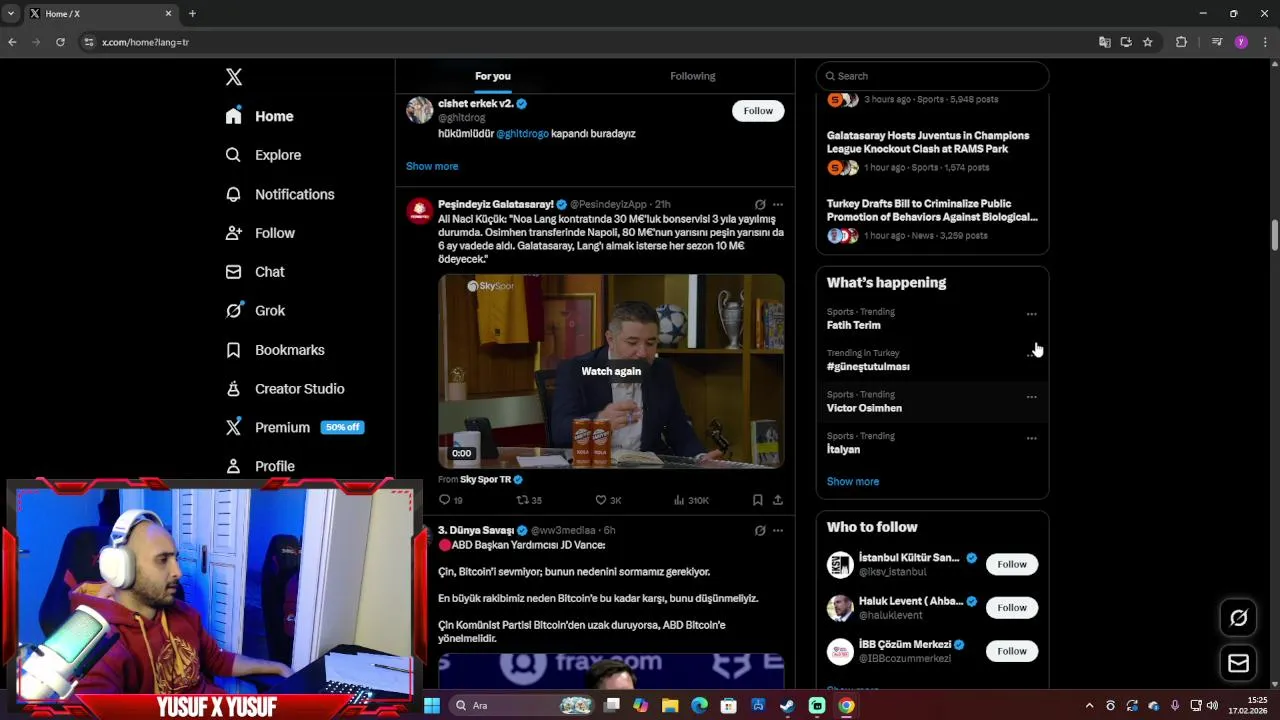This screenshot has width=1280, height=720.
Task: Open more options for Fatih Terim trend
Action: [1031, 314]
